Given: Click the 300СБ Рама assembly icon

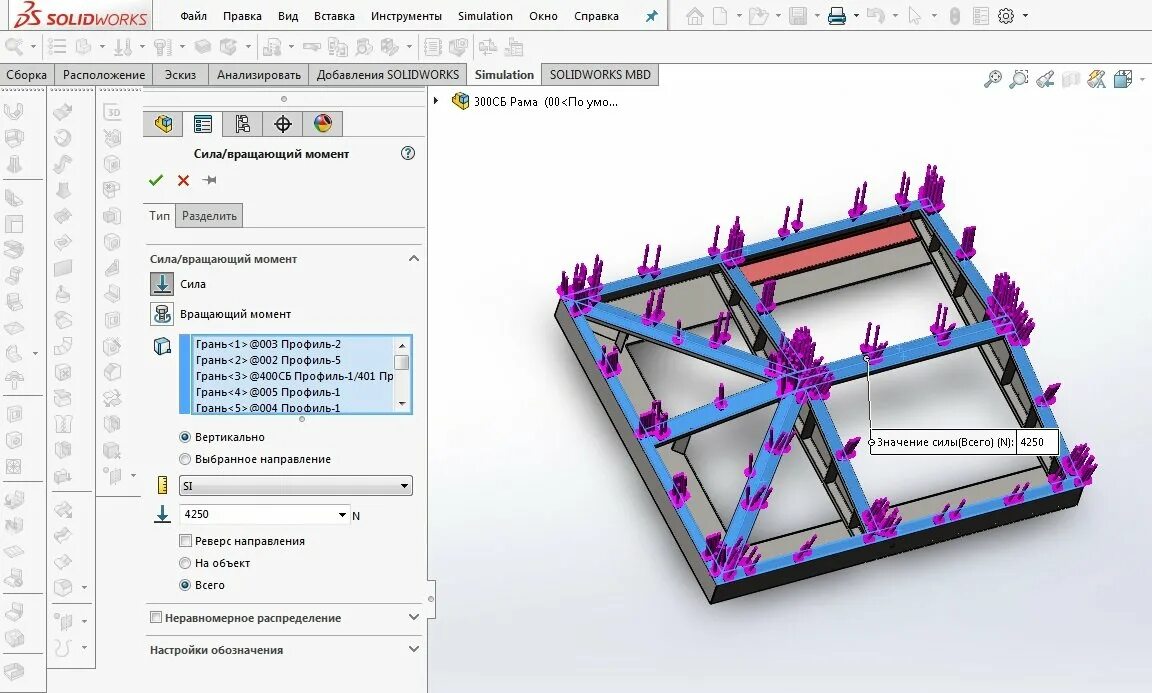Looking at the screenshot, I should (x=461, y=101).
